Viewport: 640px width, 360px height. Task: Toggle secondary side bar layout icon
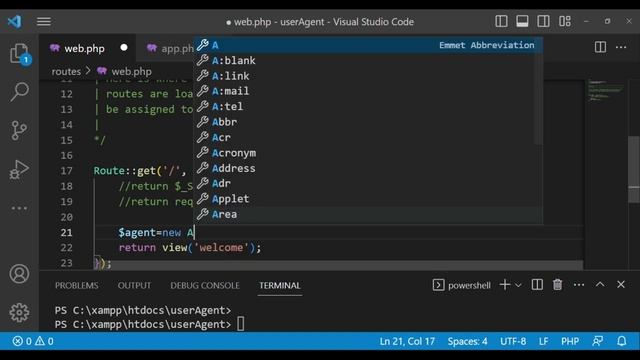[544, 21]
